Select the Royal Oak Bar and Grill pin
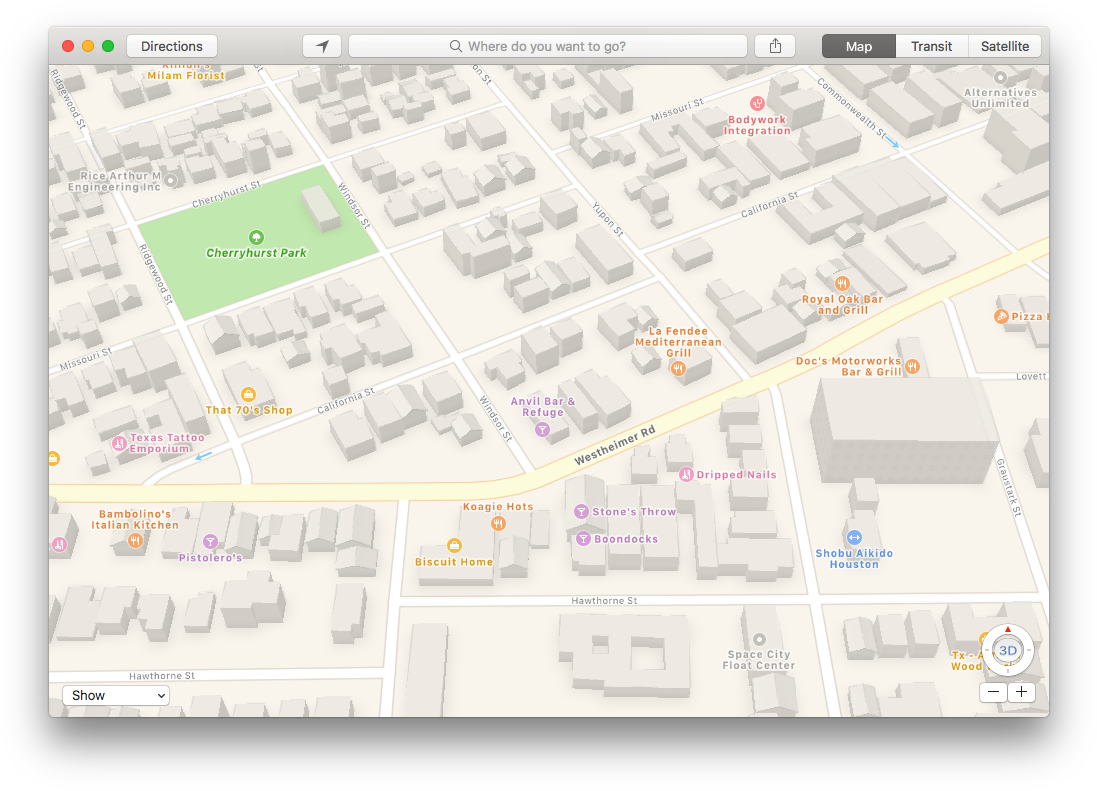Screen dimensions: 1097x791 (842, 282)
